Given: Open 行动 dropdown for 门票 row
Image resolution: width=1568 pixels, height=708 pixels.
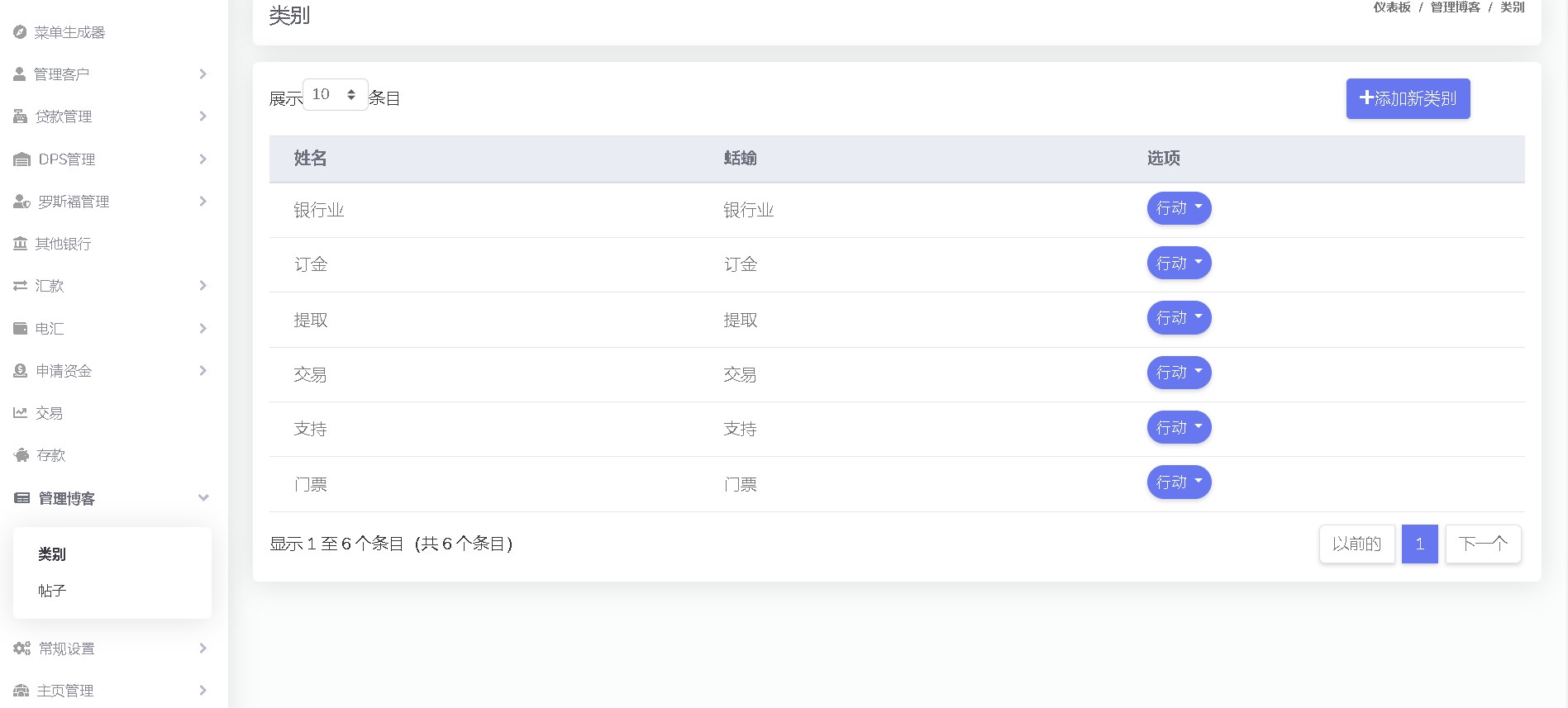Looking at the screenshot, I should 1179,482.
